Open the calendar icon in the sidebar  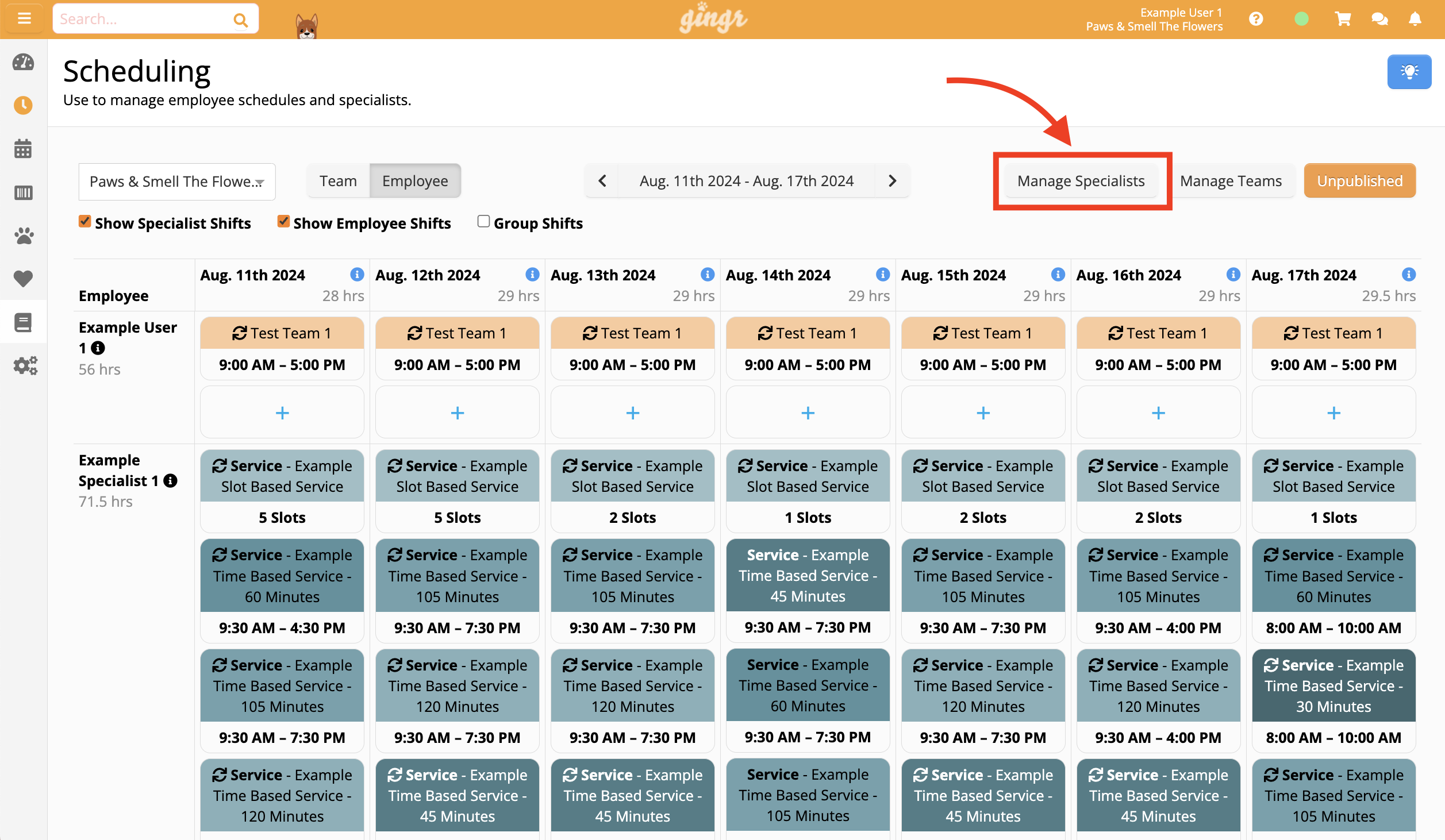(x=23, y=149)
